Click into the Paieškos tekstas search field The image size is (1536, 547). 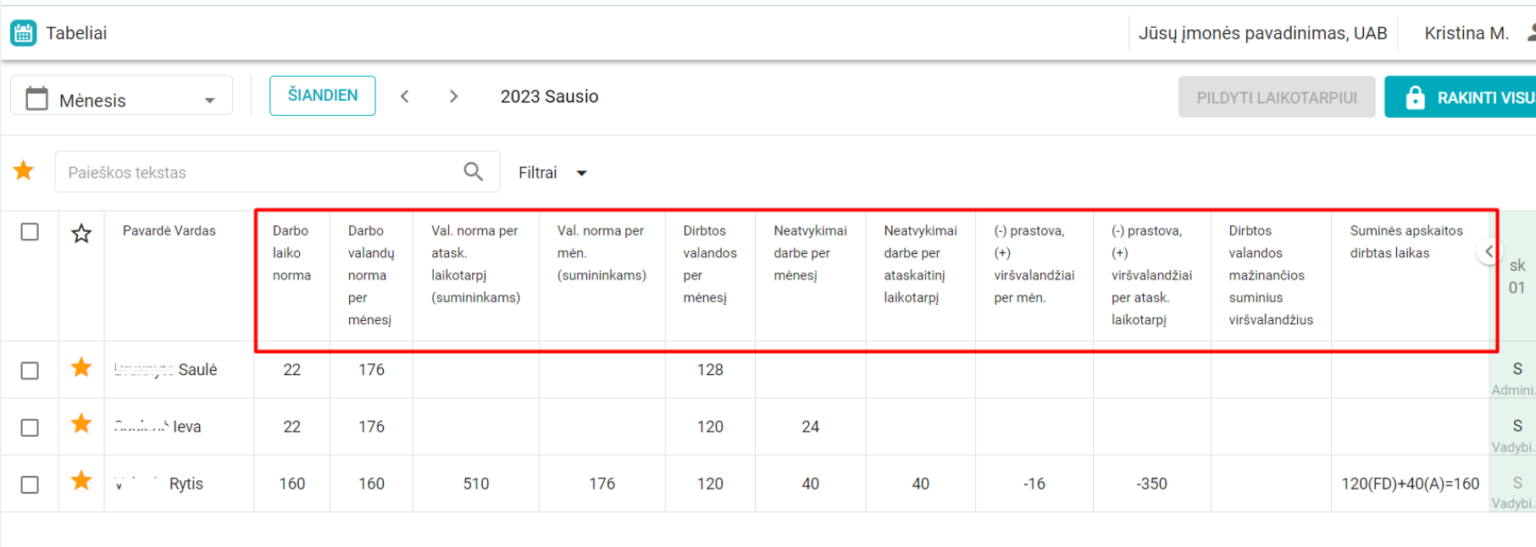260,172
